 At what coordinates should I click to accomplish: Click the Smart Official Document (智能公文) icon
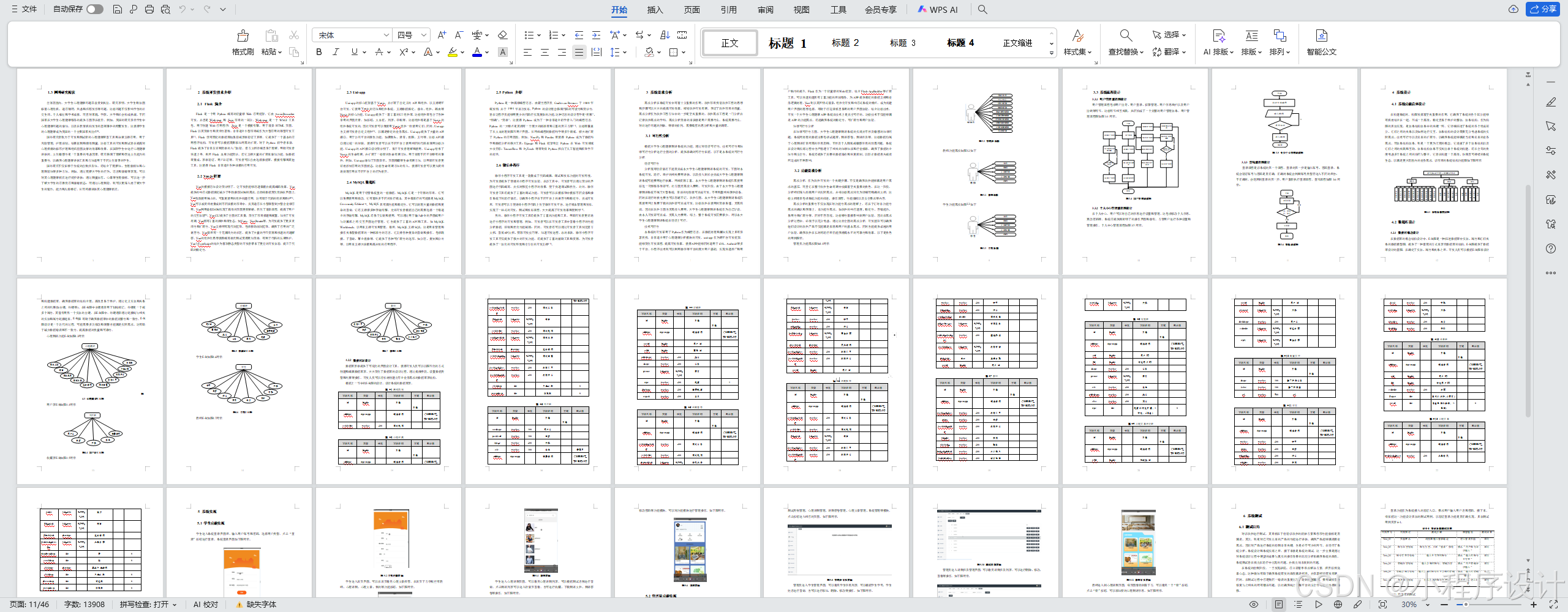point(1322,35)
